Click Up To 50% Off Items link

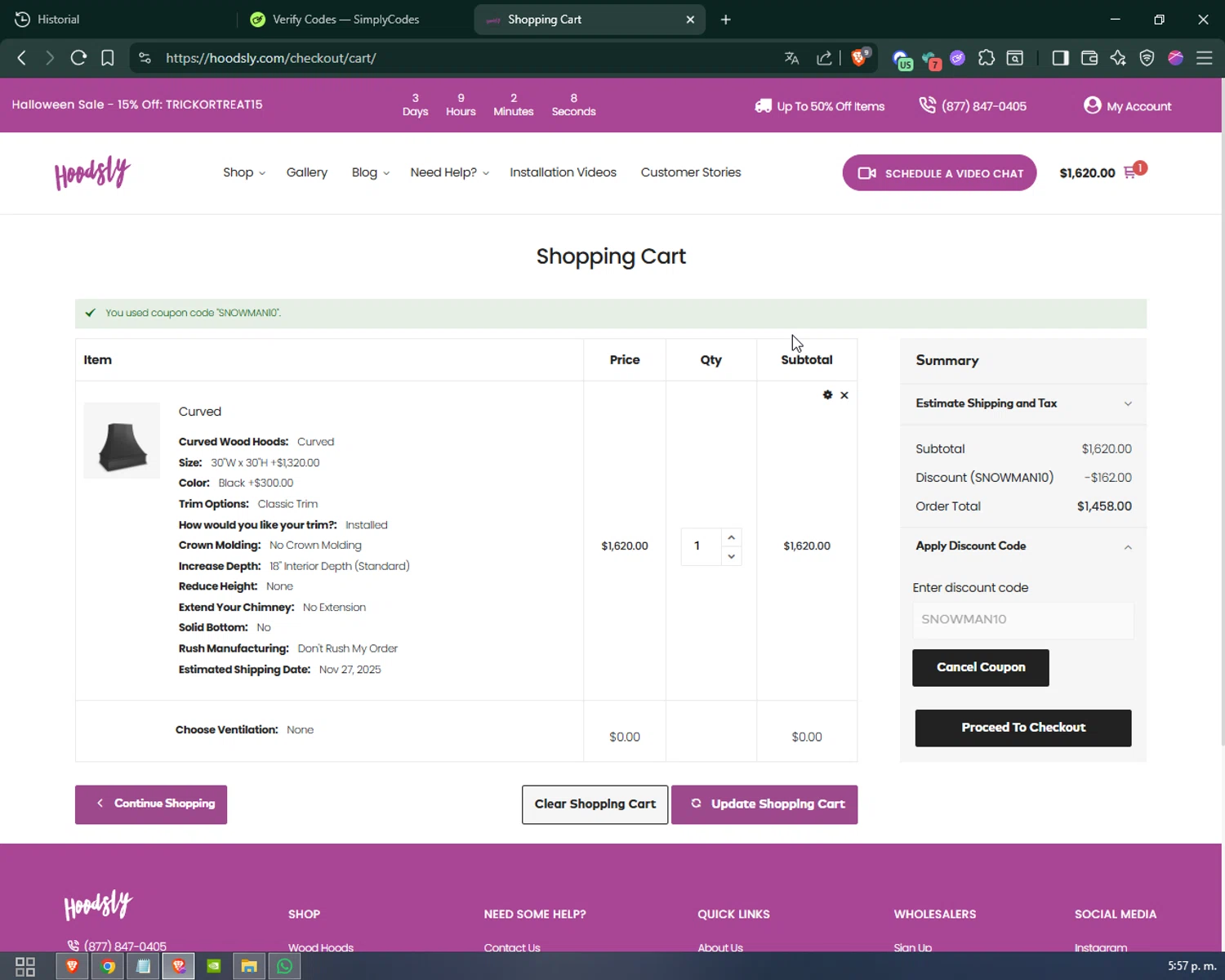tap(831, 106)
